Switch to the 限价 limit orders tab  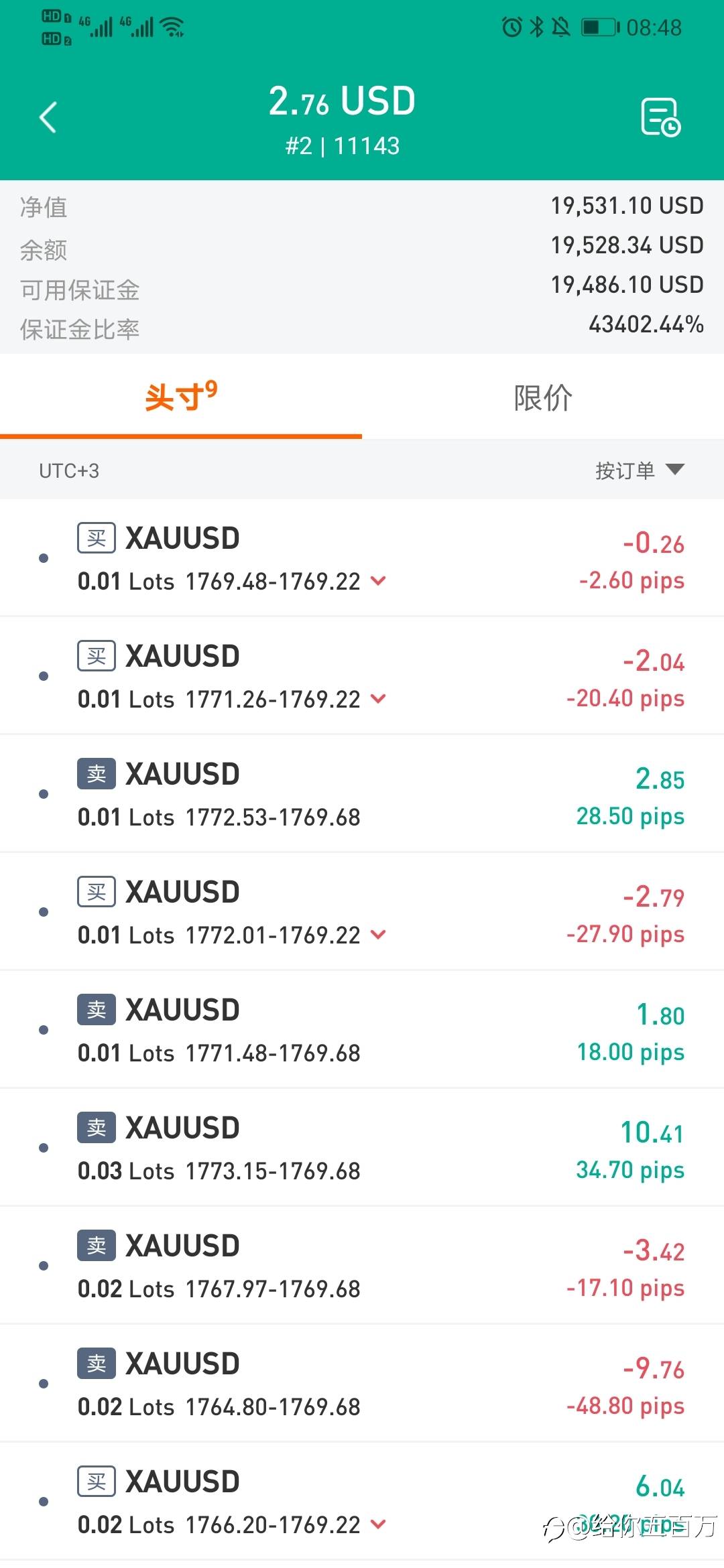coord(543,397)
